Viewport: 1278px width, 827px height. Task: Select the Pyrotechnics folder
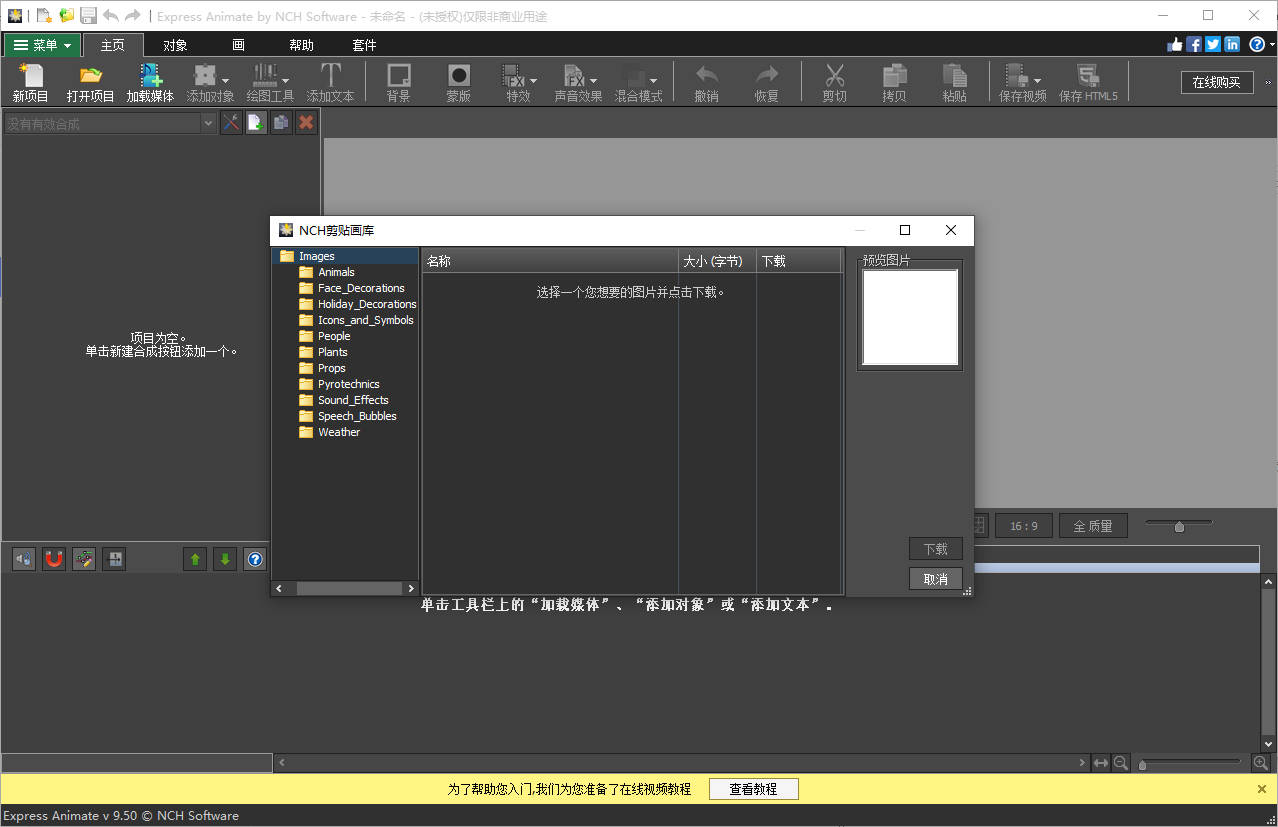[348, 384]
